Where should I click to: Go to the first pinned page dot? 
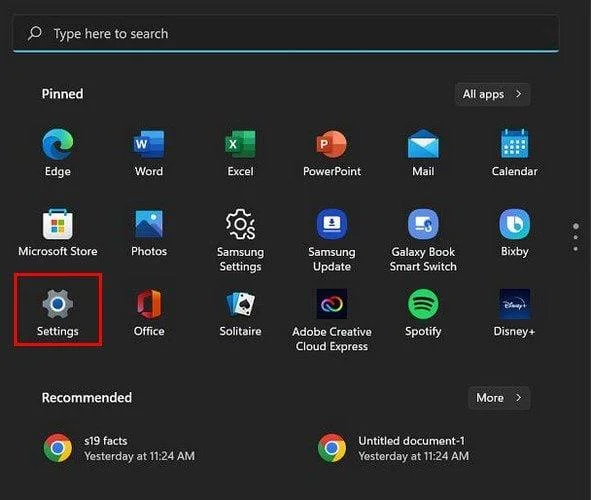[576, 226]
